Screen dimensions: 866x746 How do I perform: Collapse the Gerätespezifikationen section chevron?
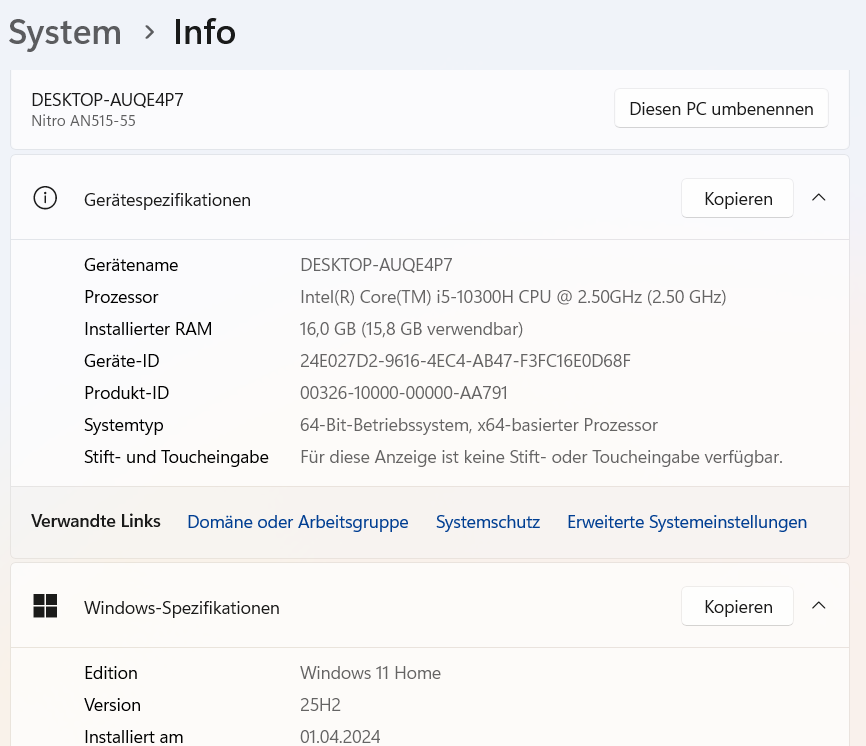click(x=819, y=198)
